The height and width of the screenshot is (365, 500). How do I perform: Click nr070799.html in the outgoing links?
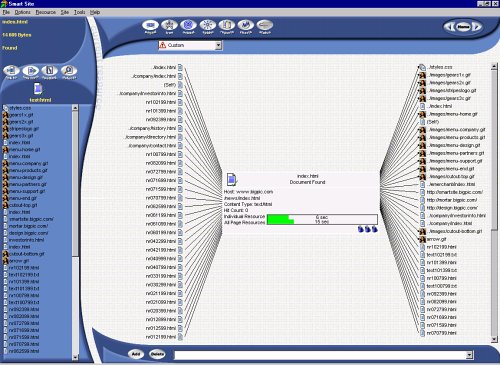click(x=442, y=333)
